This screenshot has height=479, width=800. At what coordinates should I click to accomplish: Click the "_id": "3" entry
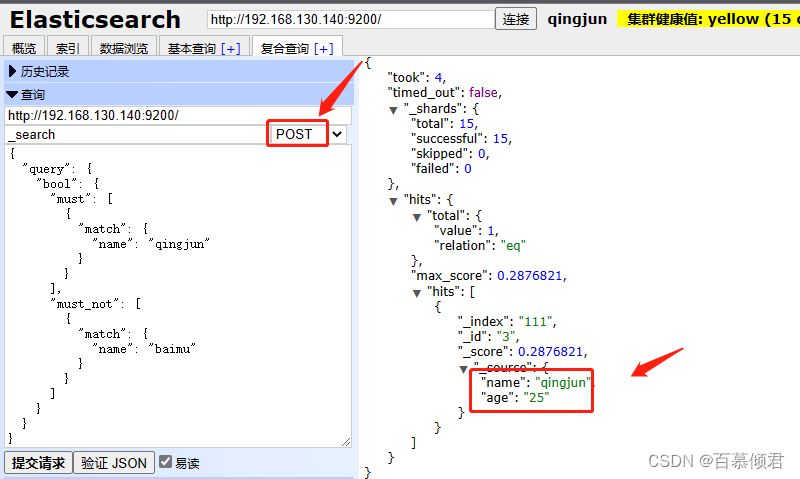(488, 336)
